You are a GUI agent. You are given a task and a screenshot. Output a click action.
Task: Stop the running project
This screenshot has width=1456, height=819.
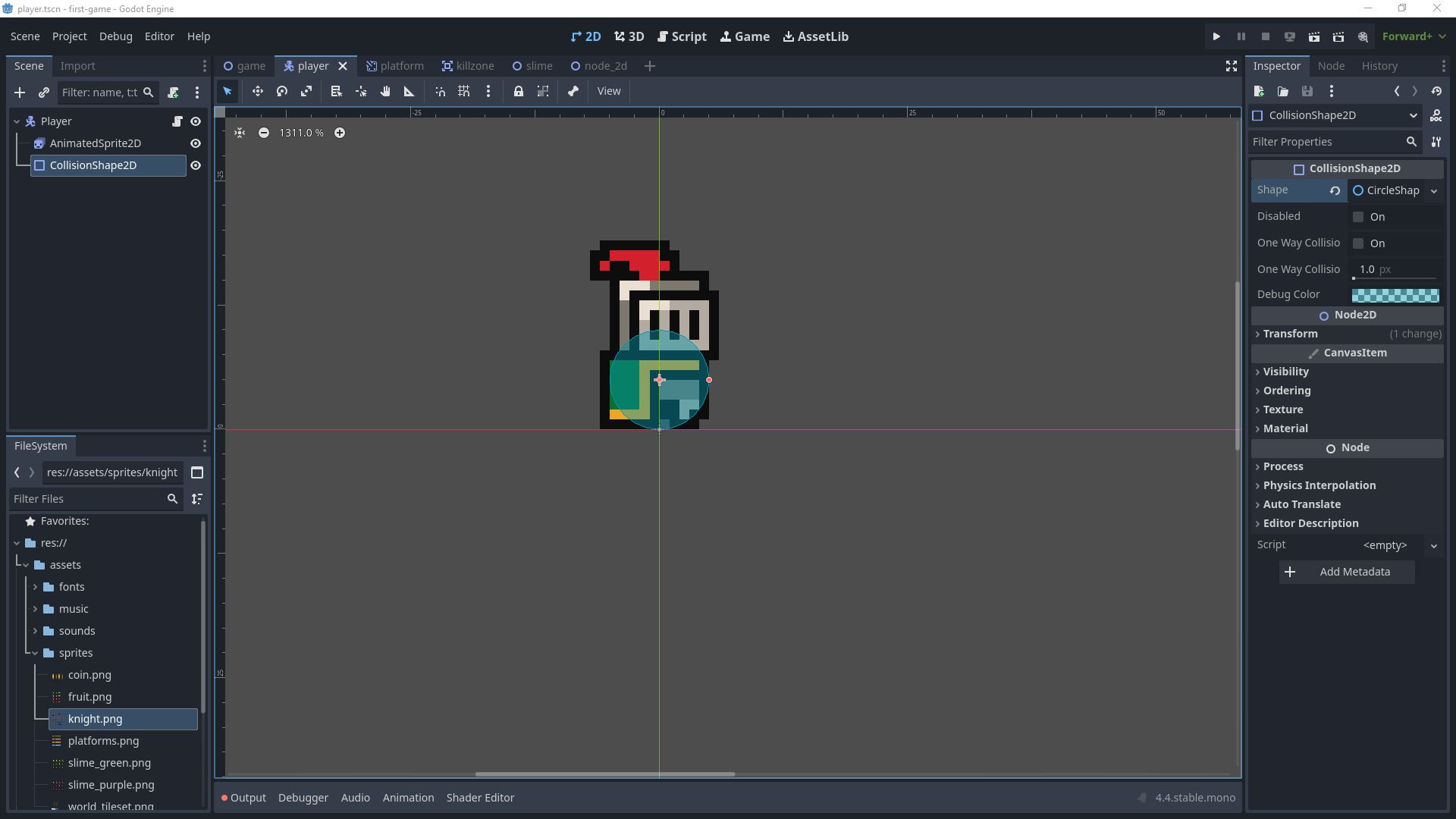coord(1265,36)
